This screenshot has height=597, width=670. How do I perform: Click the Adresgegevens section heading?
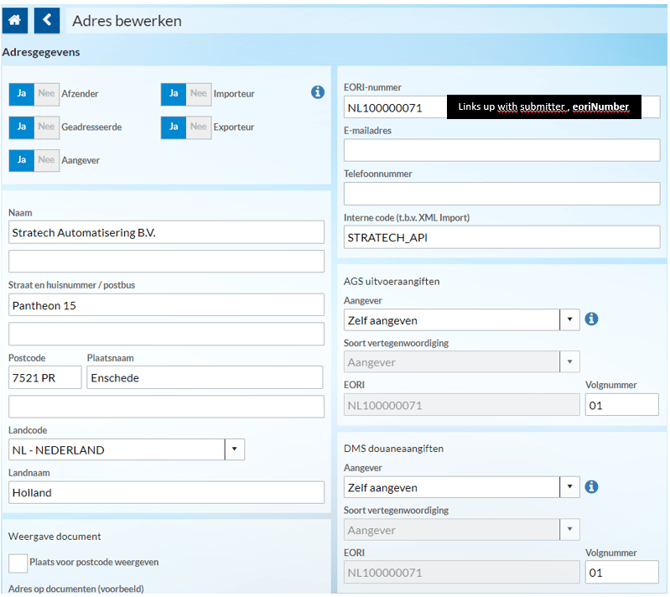coord(41,52)
